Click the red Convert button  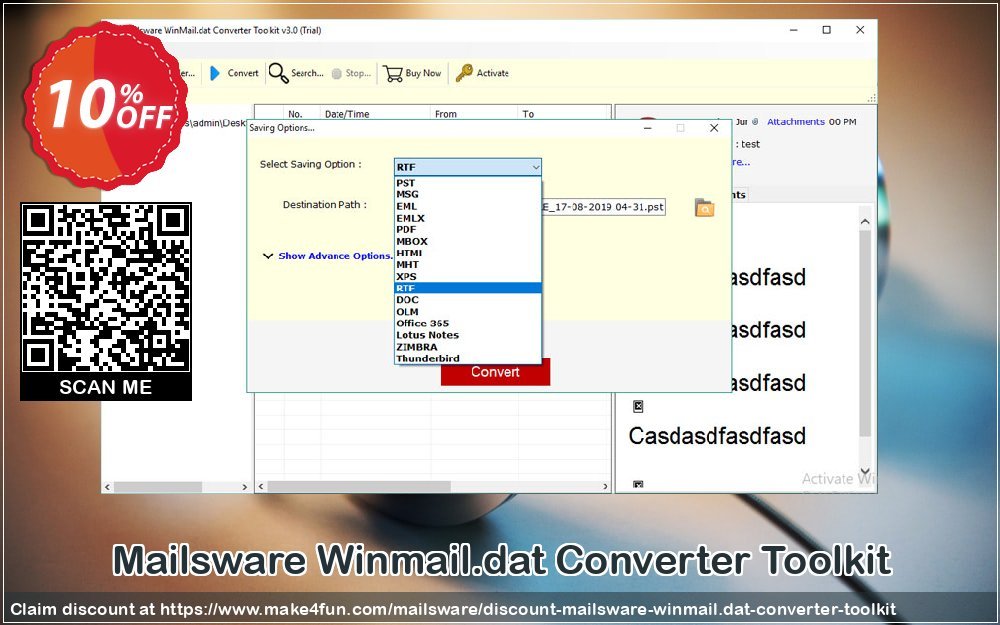click(x=495, y=372)
